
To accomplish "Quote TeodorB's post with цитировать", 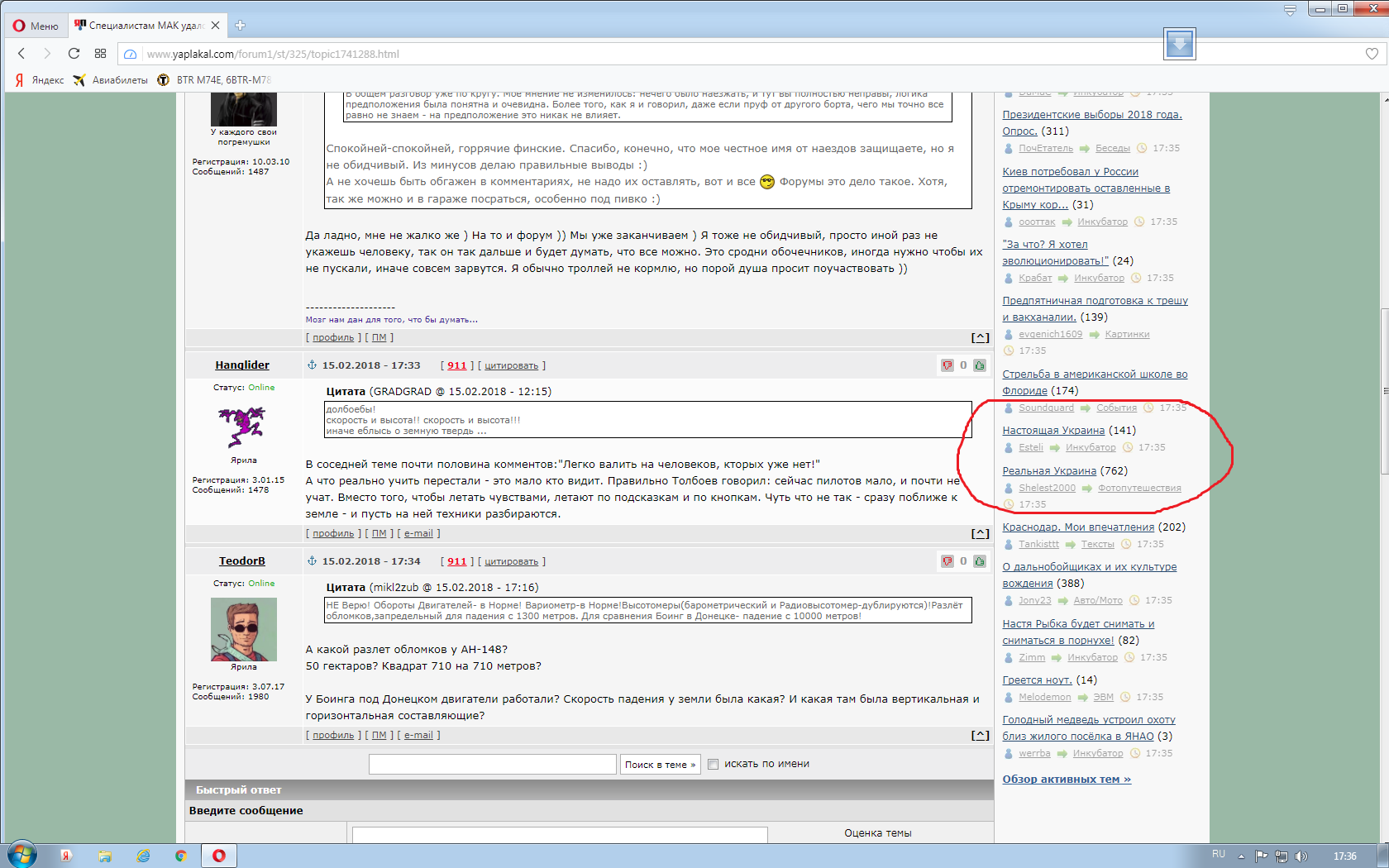I will [511, 561].
